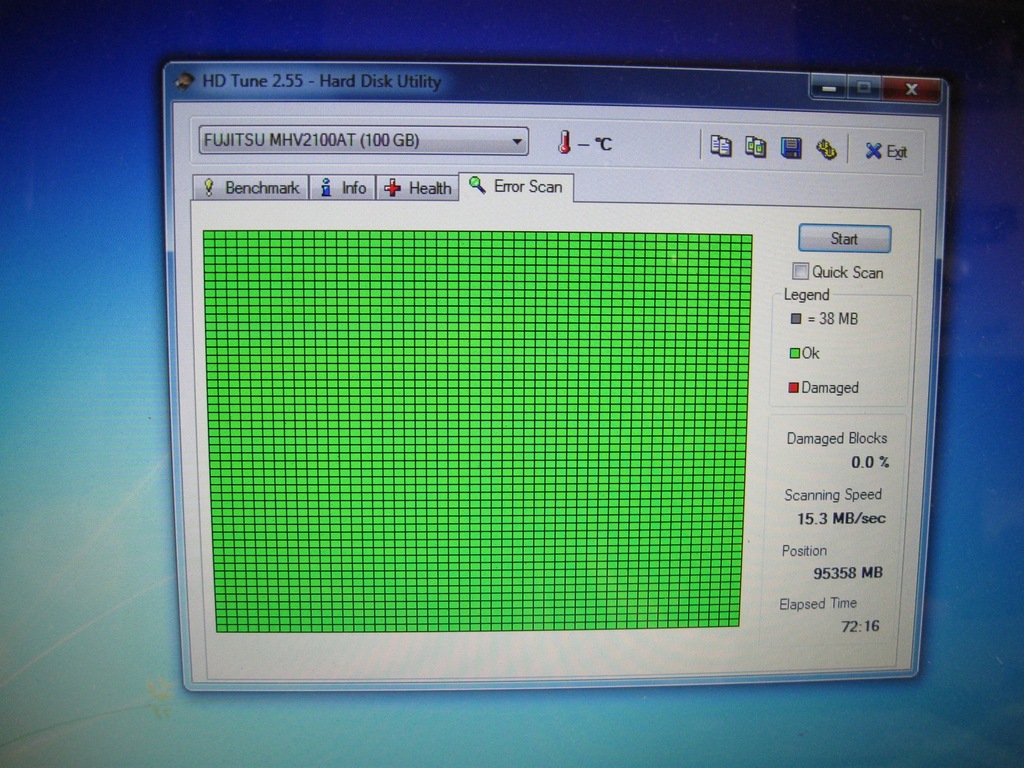
Task: Click the gray 38 MB legend swatch
Action: (795, 319)
